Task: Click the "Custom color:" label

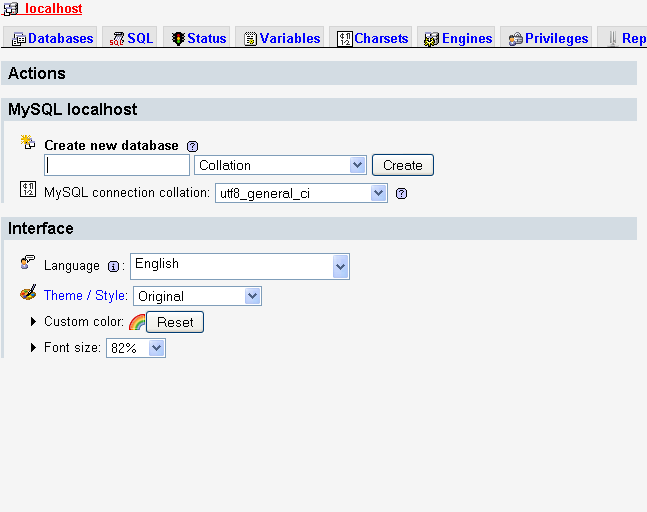Action: tap(84, 321)
